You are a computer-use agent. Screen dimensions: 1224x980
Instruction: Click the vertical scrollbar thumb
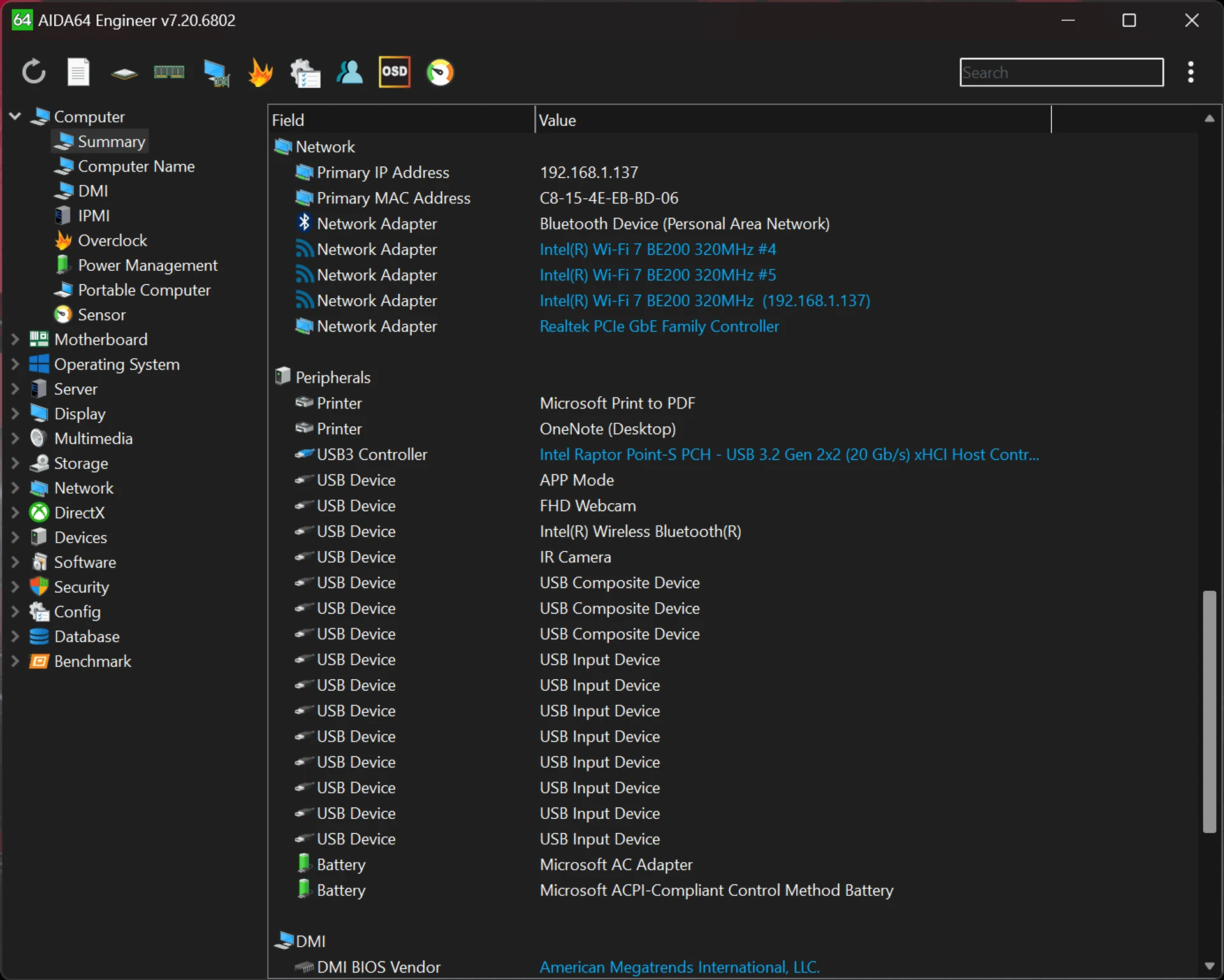pyautogui.click(x=1209, y=712)
